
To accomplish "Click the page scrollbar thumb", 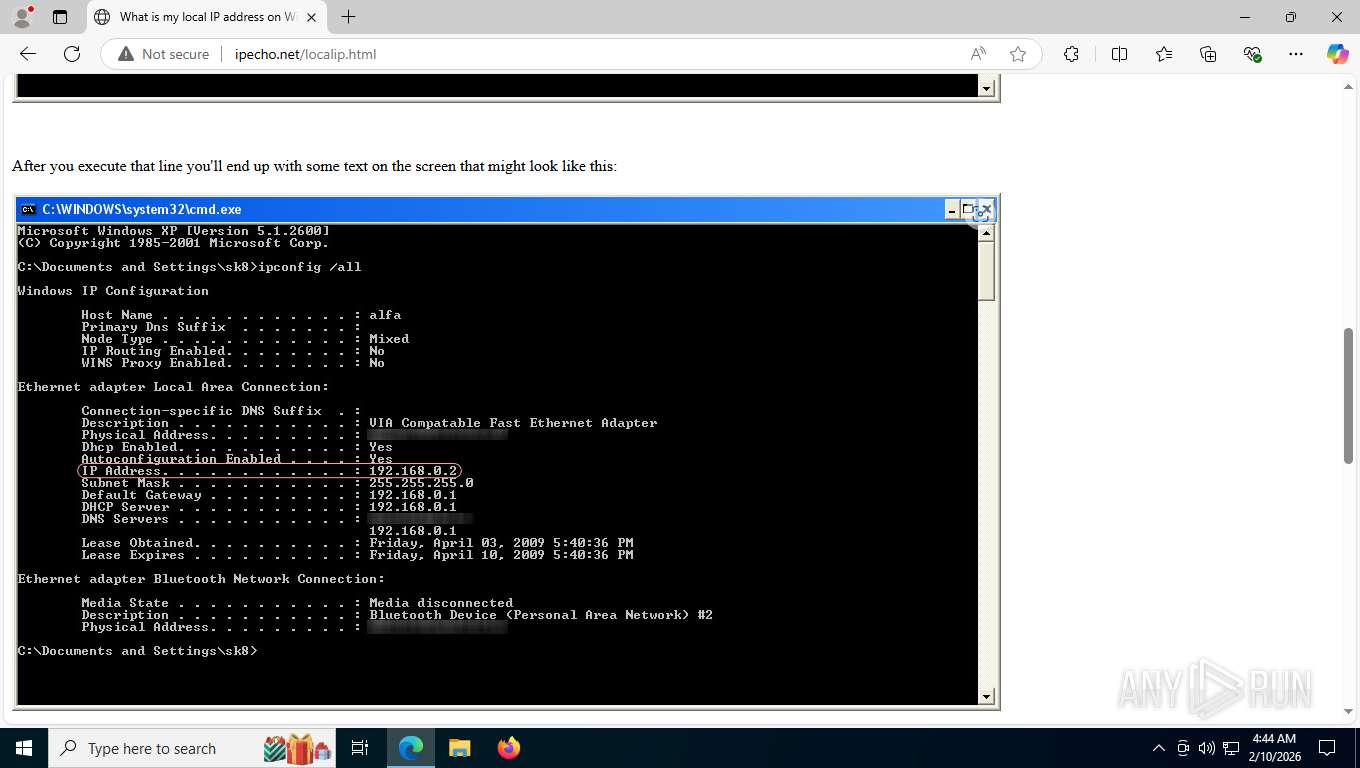I will 1348,395.
